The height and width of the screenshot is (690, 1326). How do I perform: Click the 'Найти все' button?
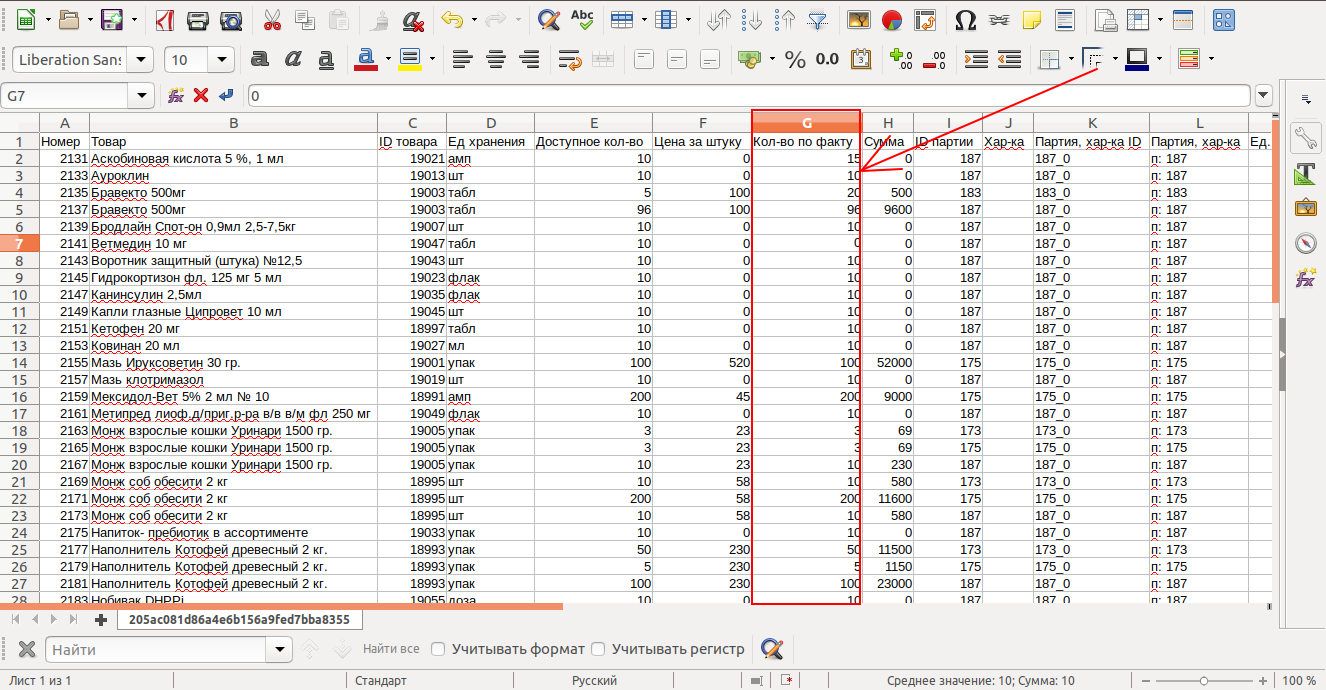391,649
